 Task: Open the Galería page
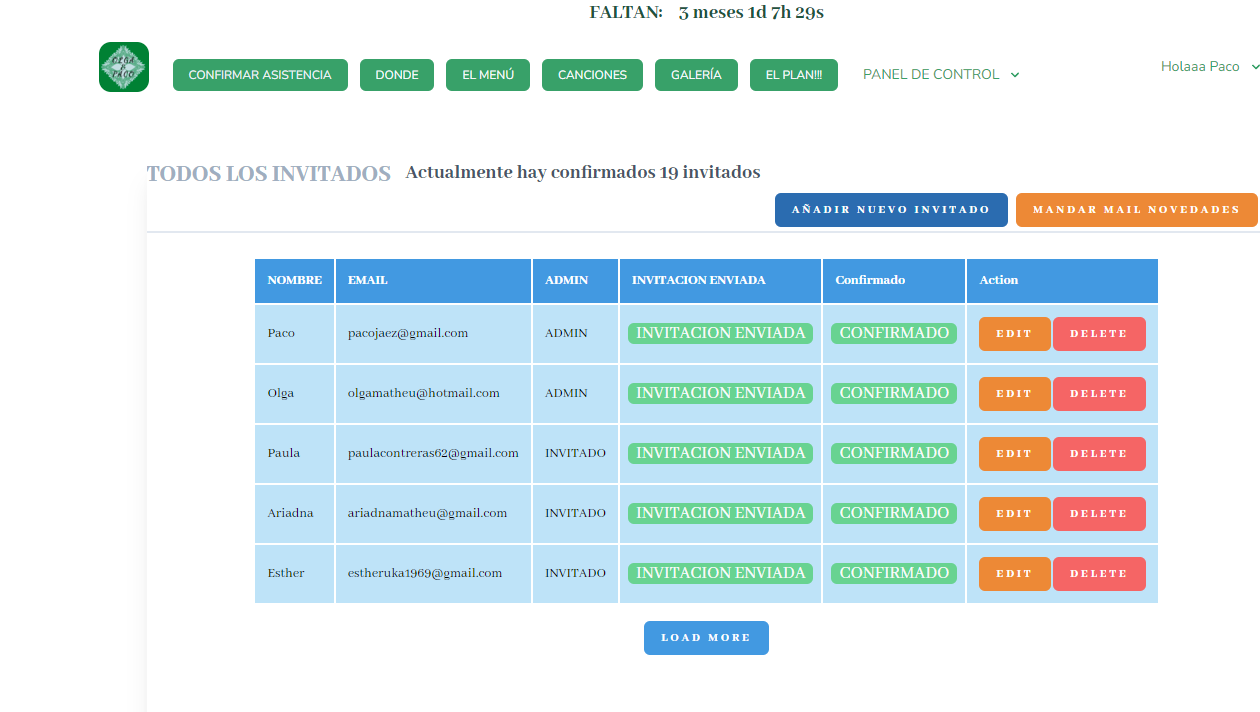(x=696, y=75)
